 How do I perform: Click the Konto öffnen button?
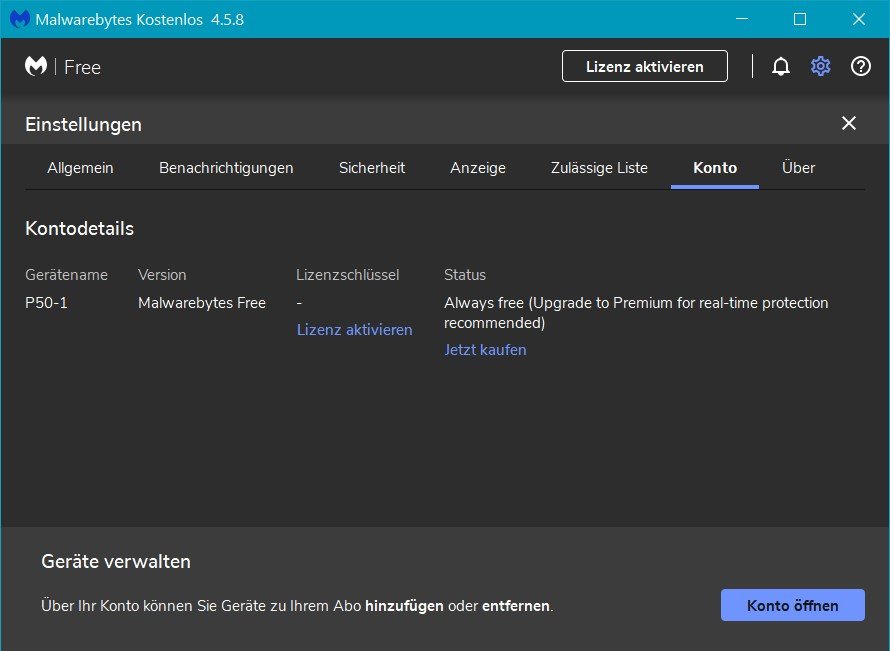792,605
